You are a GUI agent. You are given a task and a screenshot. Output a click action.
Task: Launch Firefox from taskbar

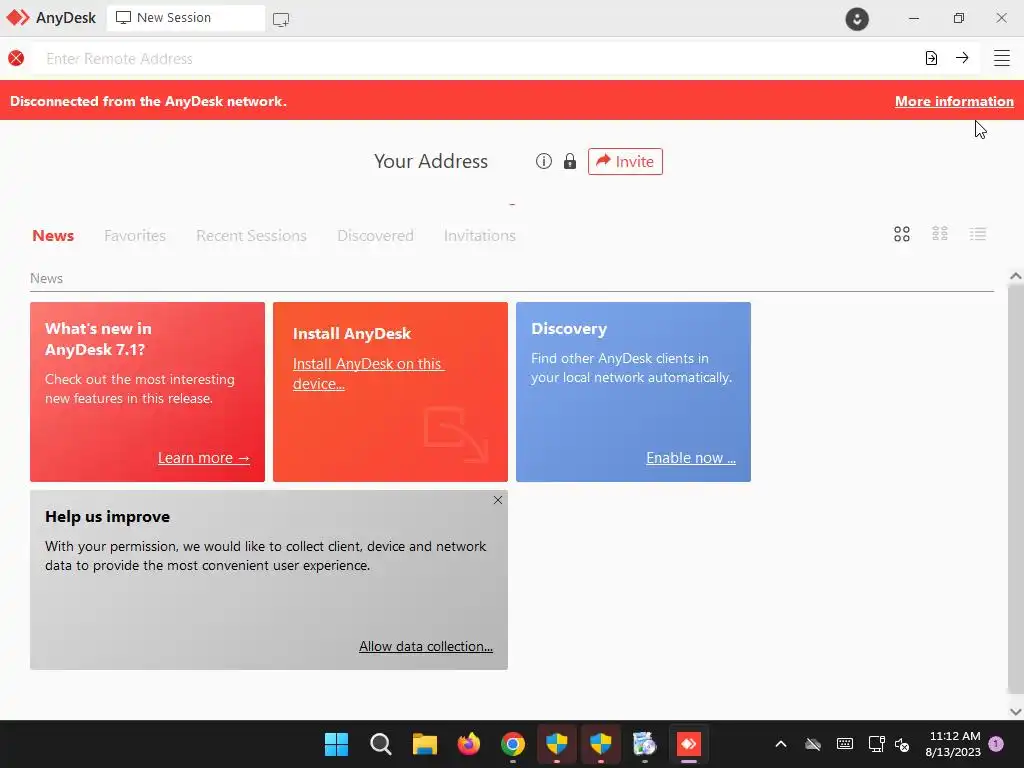[x=468, y=744]
